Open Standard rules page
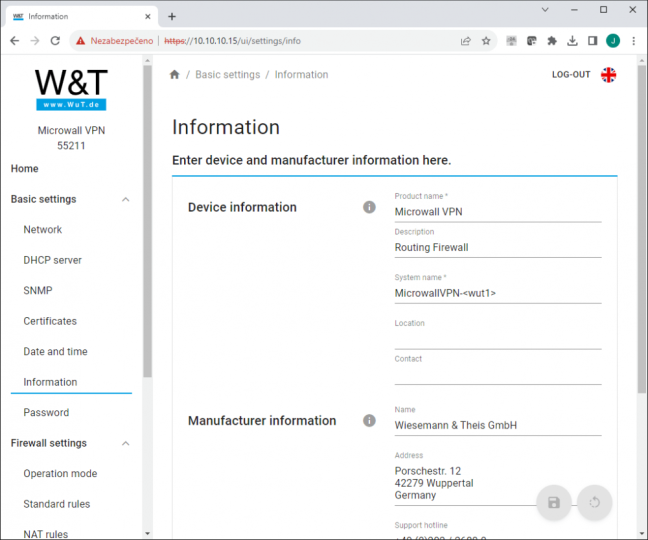 (57, 504)
